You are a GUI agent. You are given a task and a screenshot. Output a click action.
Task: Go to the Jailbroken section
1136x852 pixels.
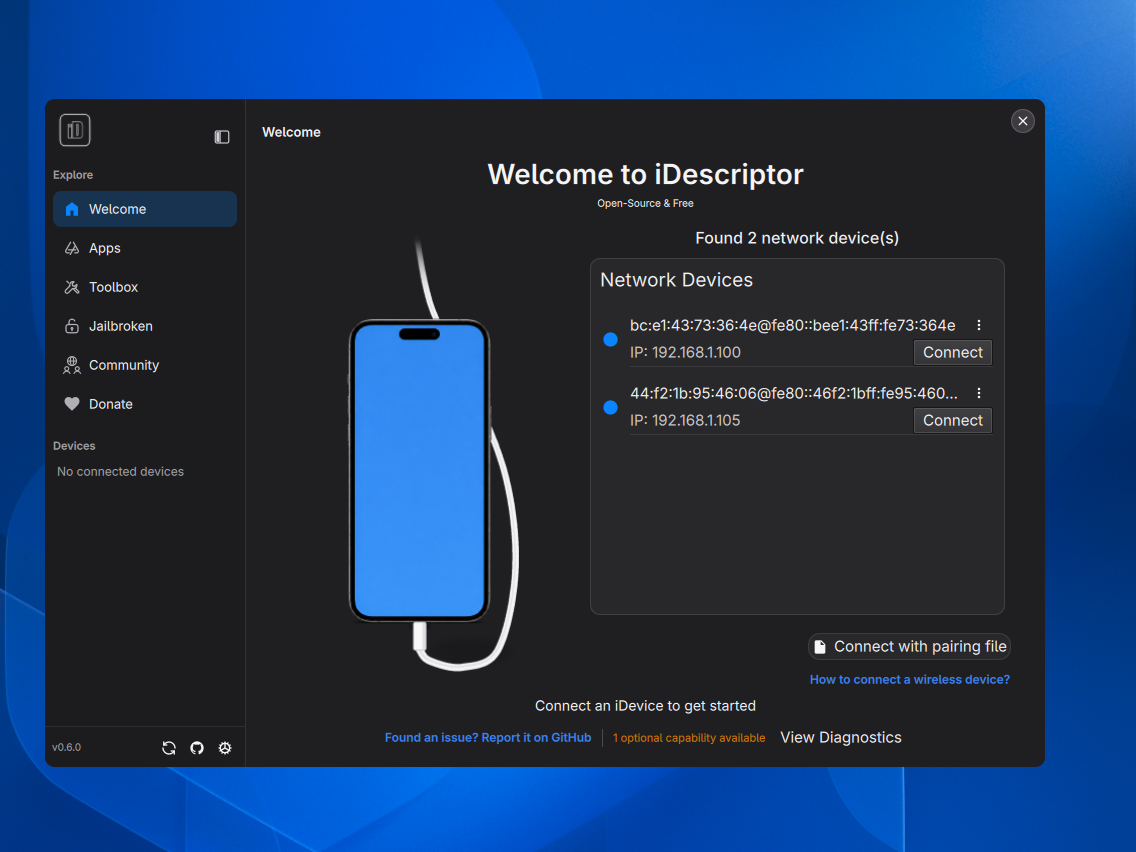(145, 326)
